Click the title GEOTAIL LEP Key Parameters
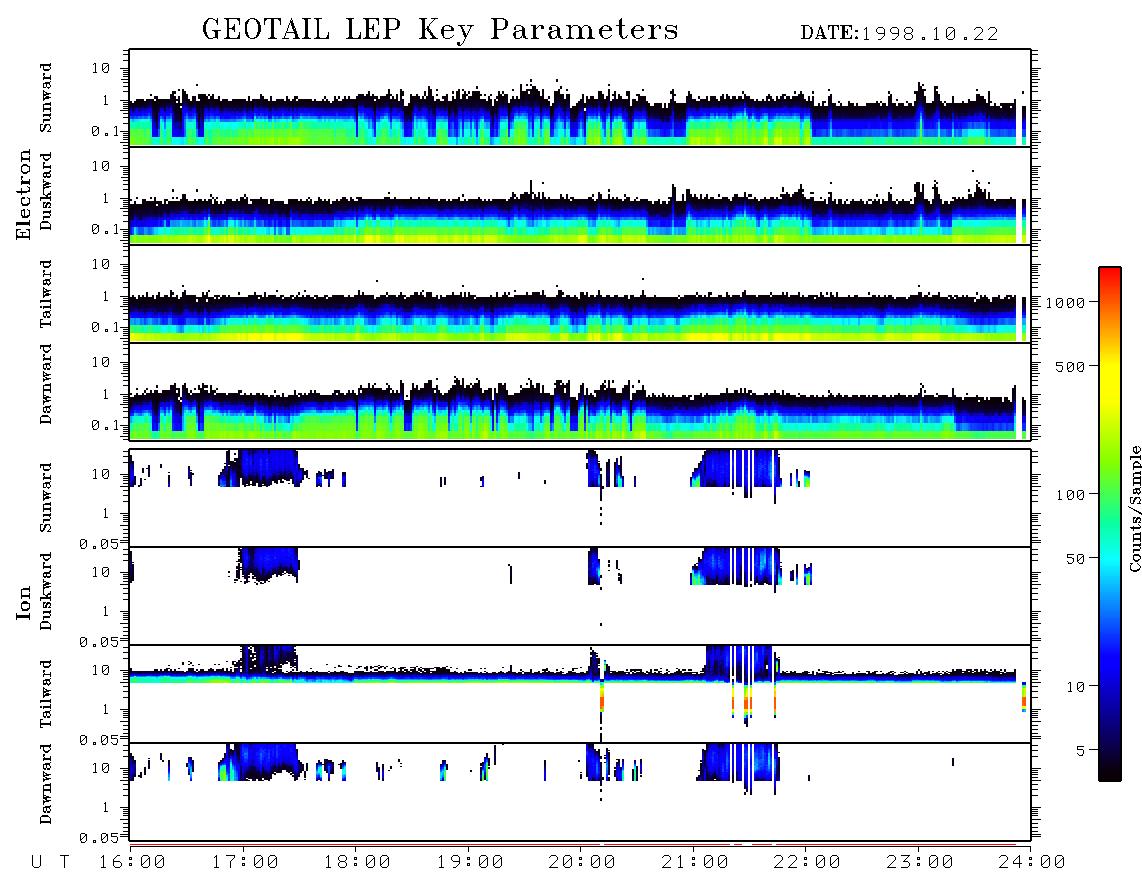 point(440,31)
